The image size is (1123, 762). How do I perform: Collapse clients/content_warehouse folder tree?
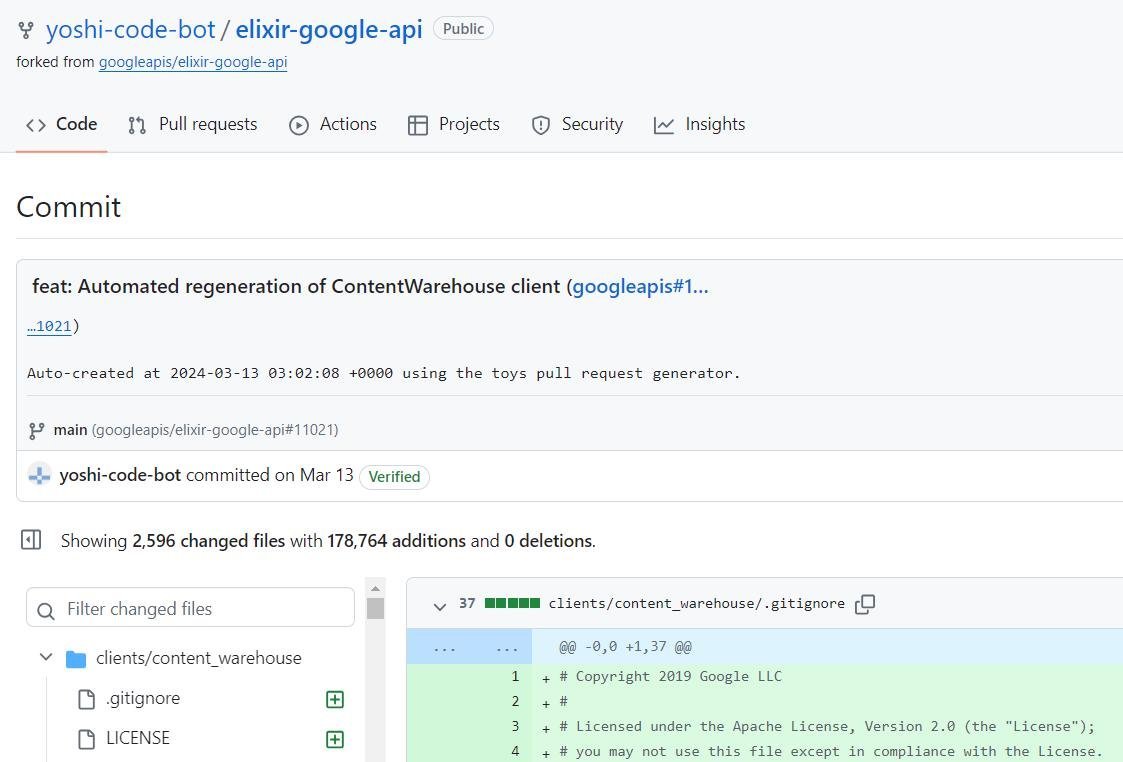click(46, 658)
